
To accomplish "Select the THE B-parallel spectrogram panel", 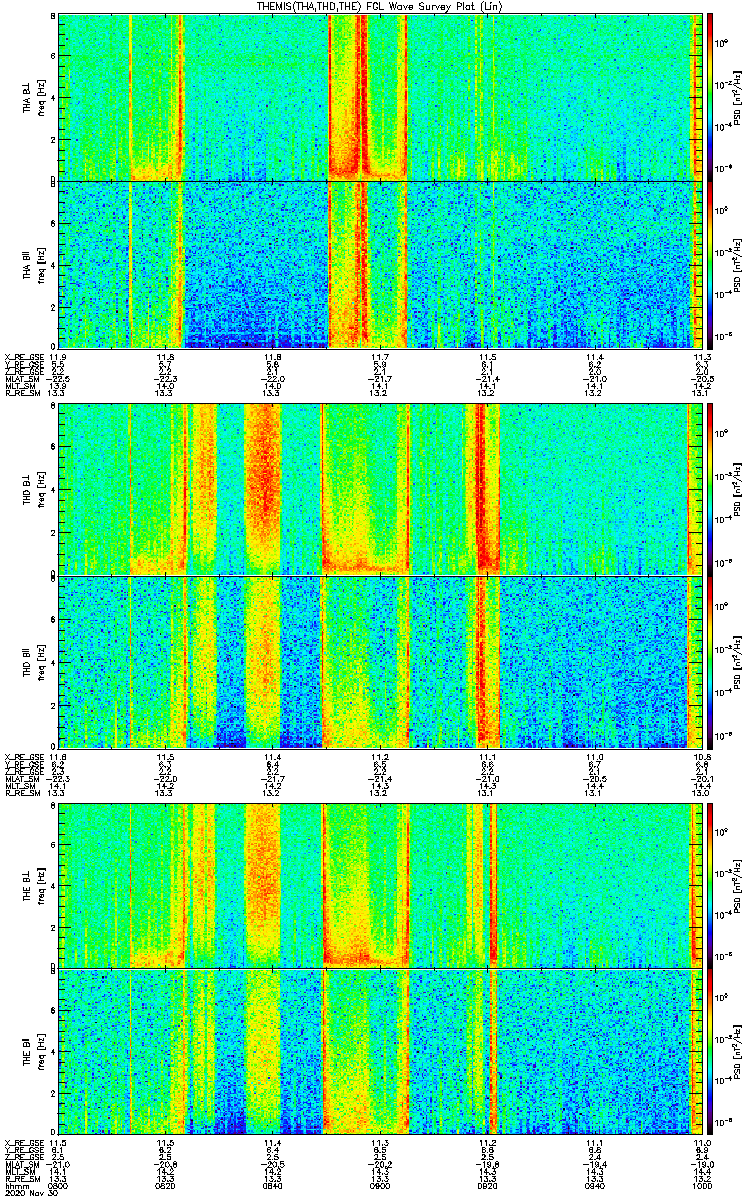I will point(381,1052).
